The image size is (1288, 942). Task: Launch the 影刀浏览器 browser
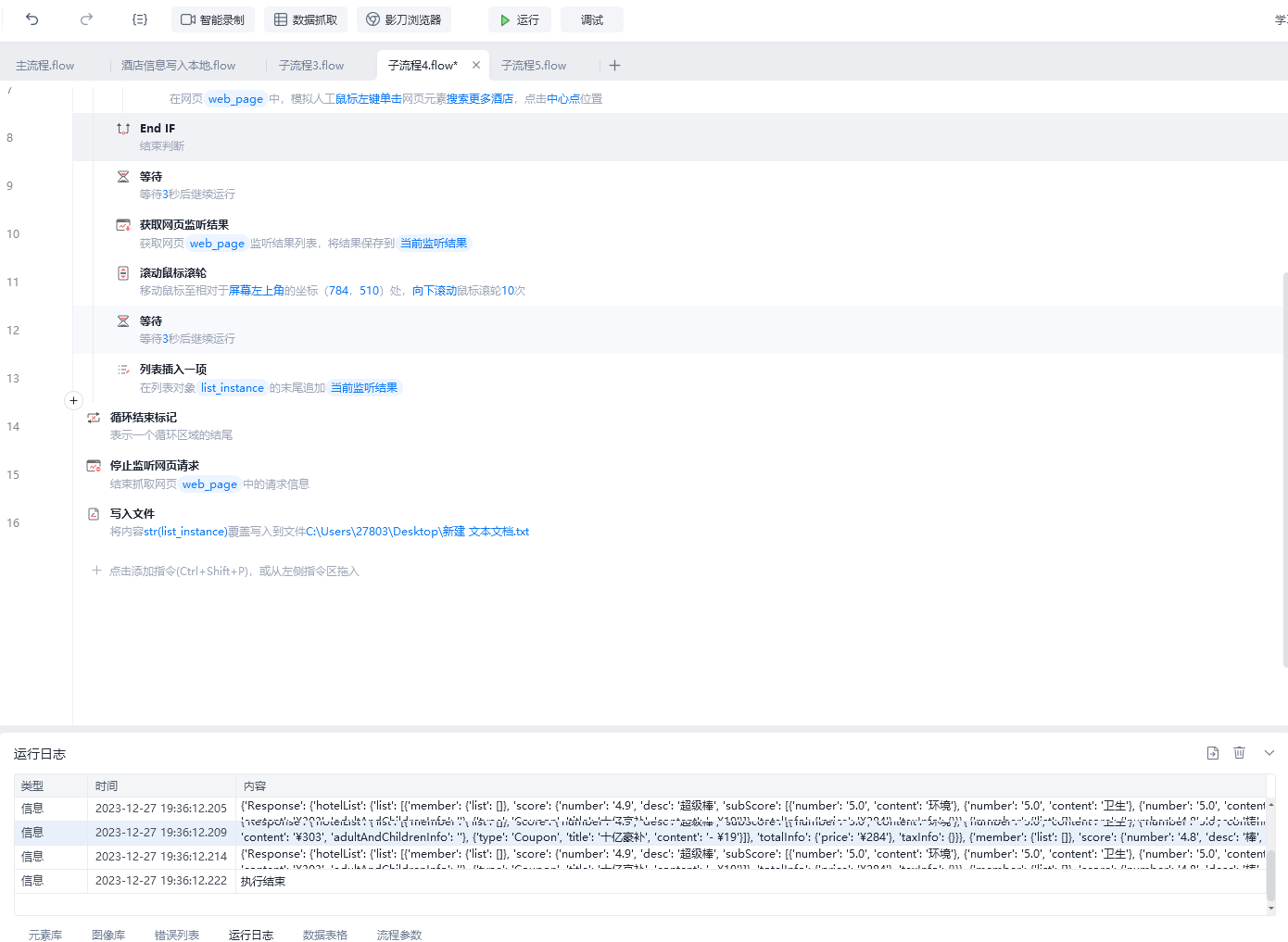tap(404, 19)
